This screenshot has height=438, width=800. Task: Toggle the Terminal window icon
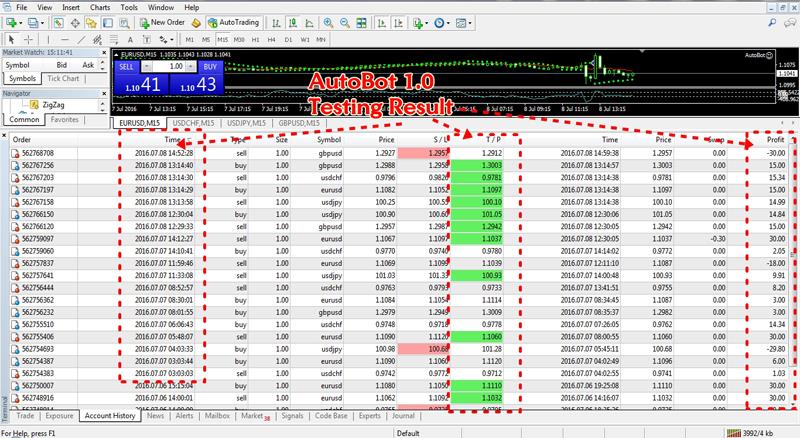tap(108, 23)
